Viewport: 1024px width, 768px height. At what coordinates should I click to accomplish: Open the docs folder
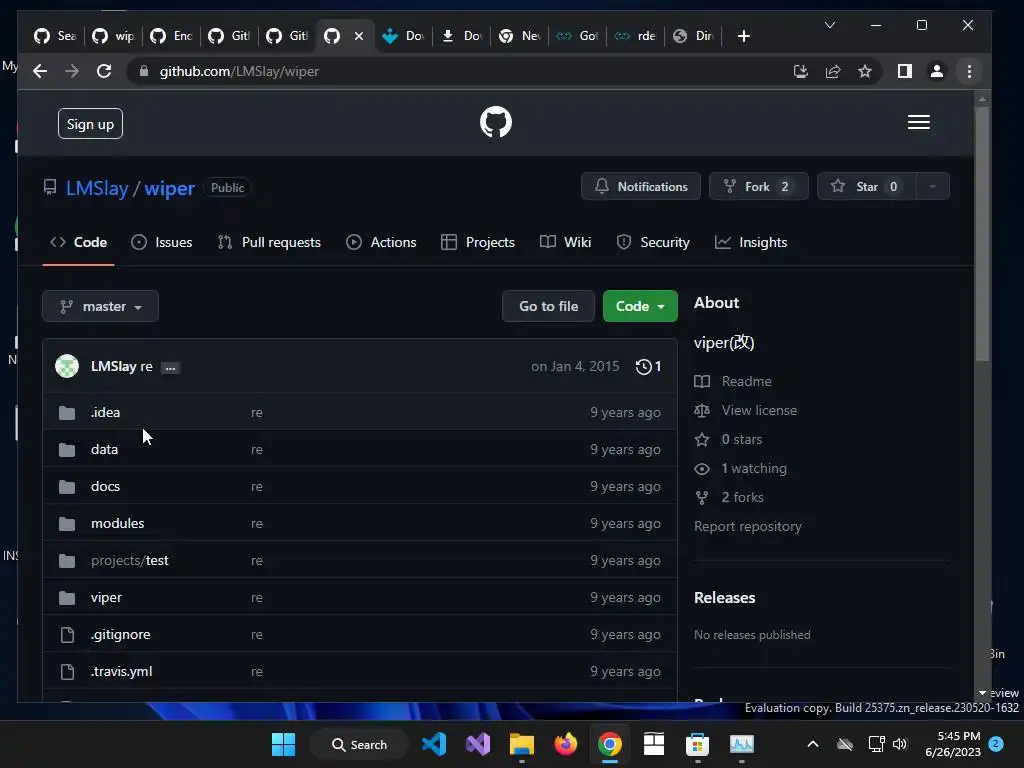[x=105, y=487]
